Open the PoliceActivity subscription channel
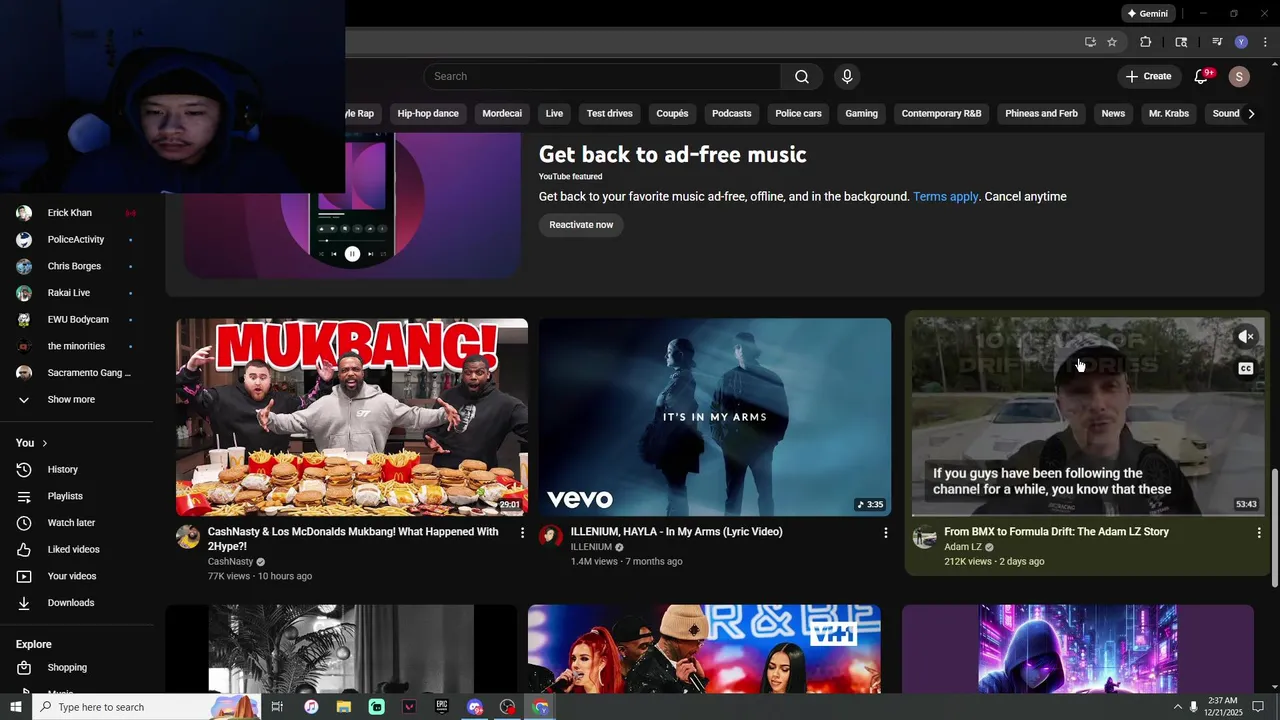 click(77, 240)
